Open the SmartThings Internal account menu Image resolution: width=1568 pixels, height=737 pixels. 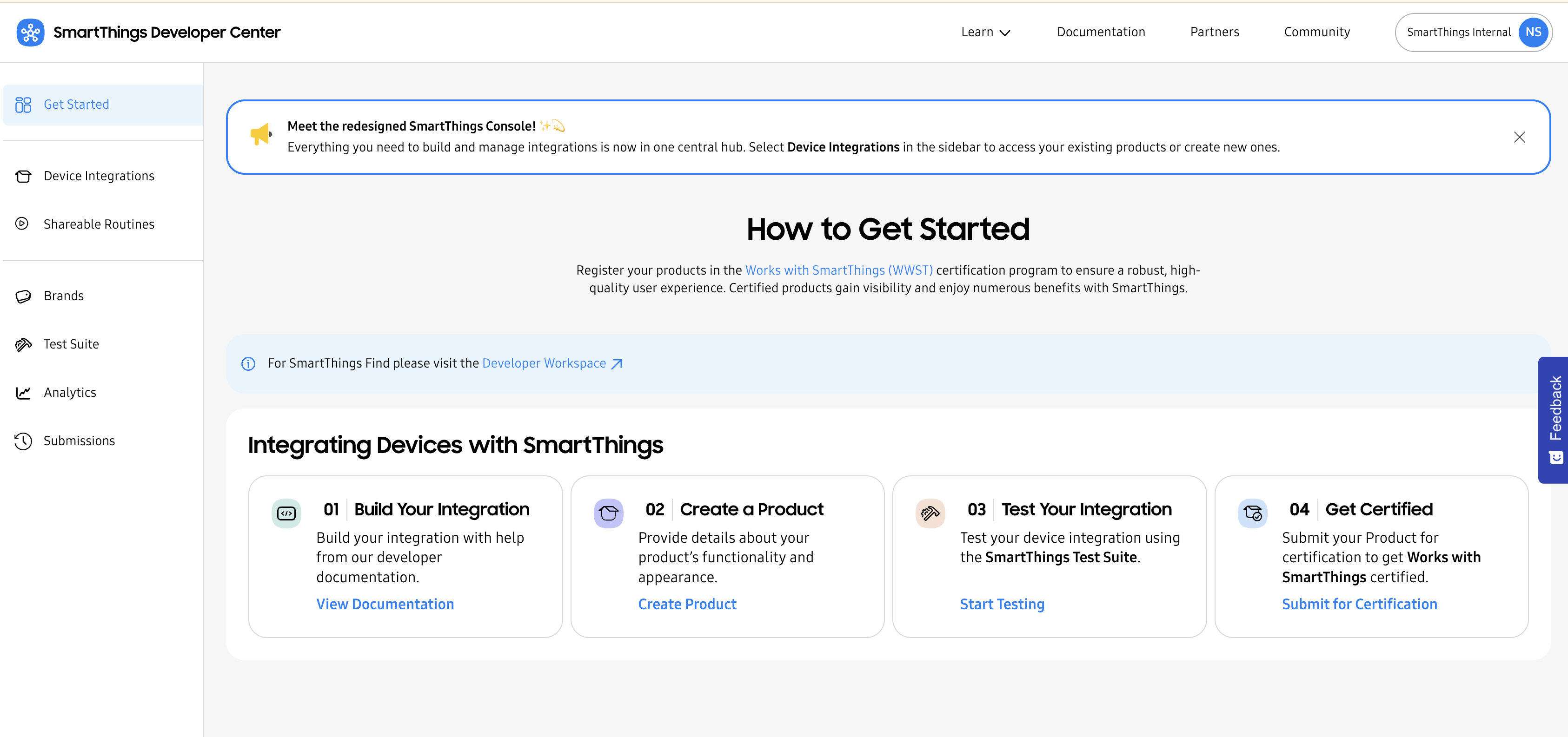pos(1473,32)
